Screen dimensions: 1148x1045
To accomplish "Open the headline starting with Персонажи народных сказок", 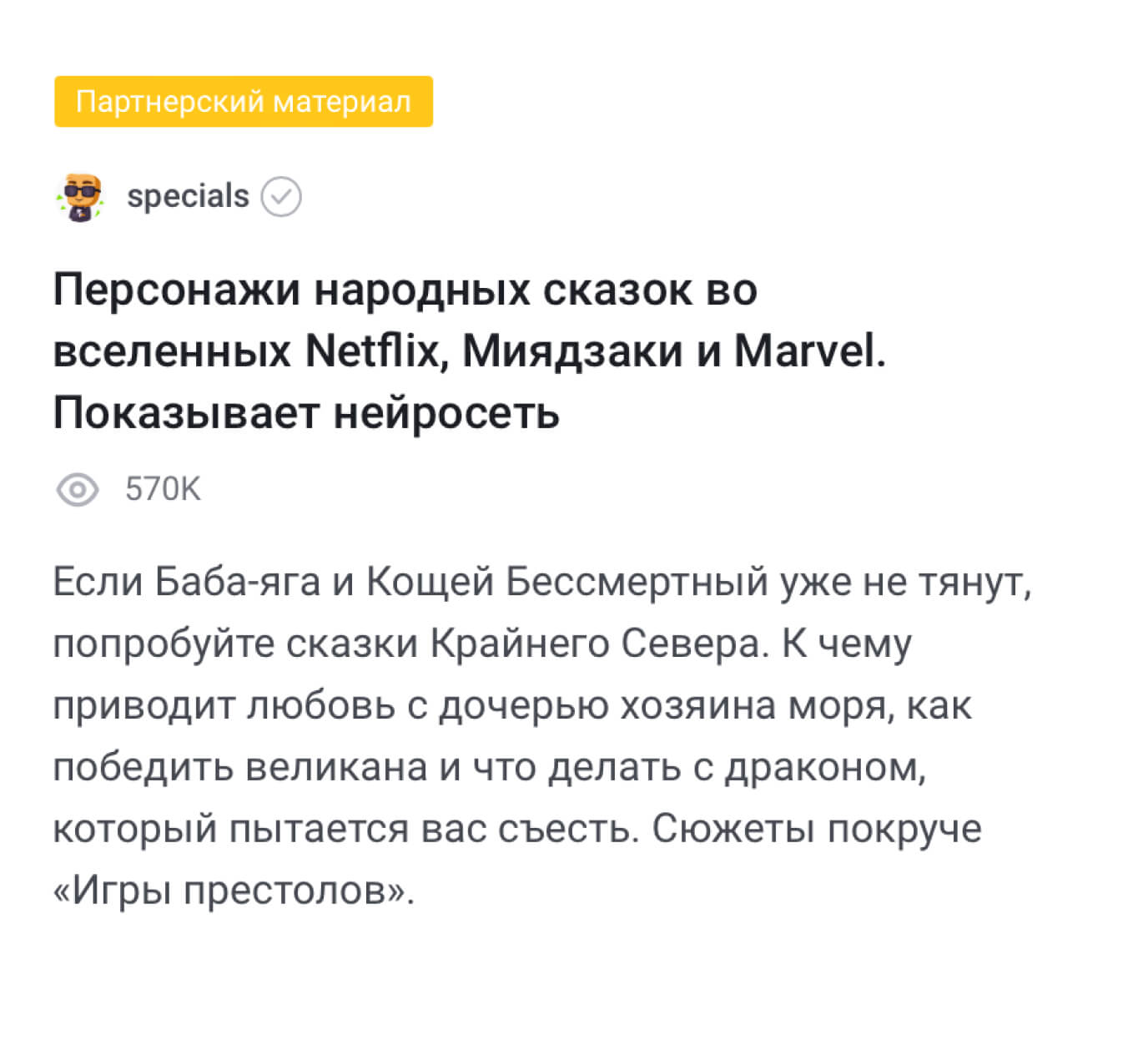I will [x=469, y=351].
